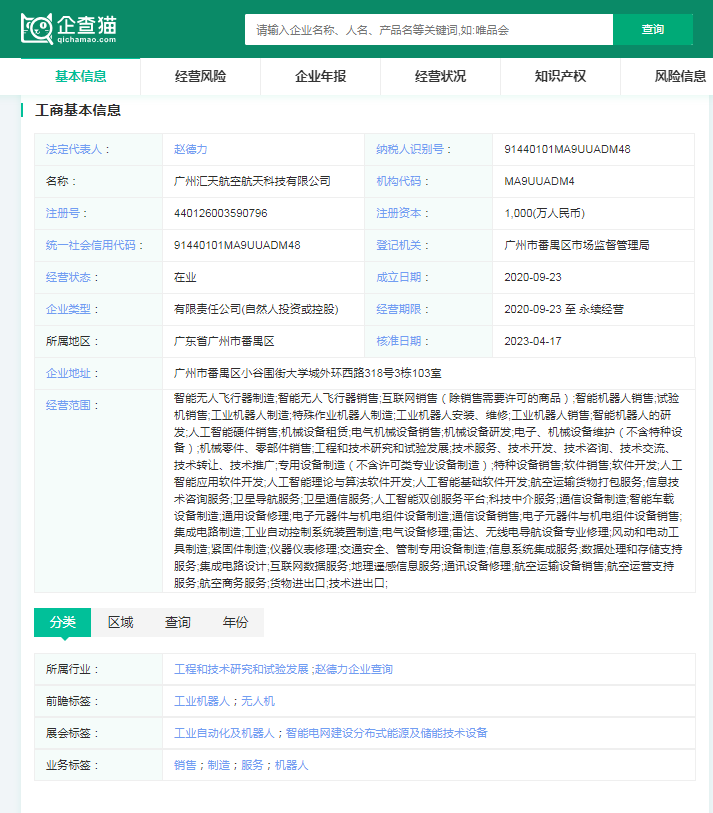Open the 经营状况 tab
This screenshot has height=813, width=713.
click(x=440, y=76)
